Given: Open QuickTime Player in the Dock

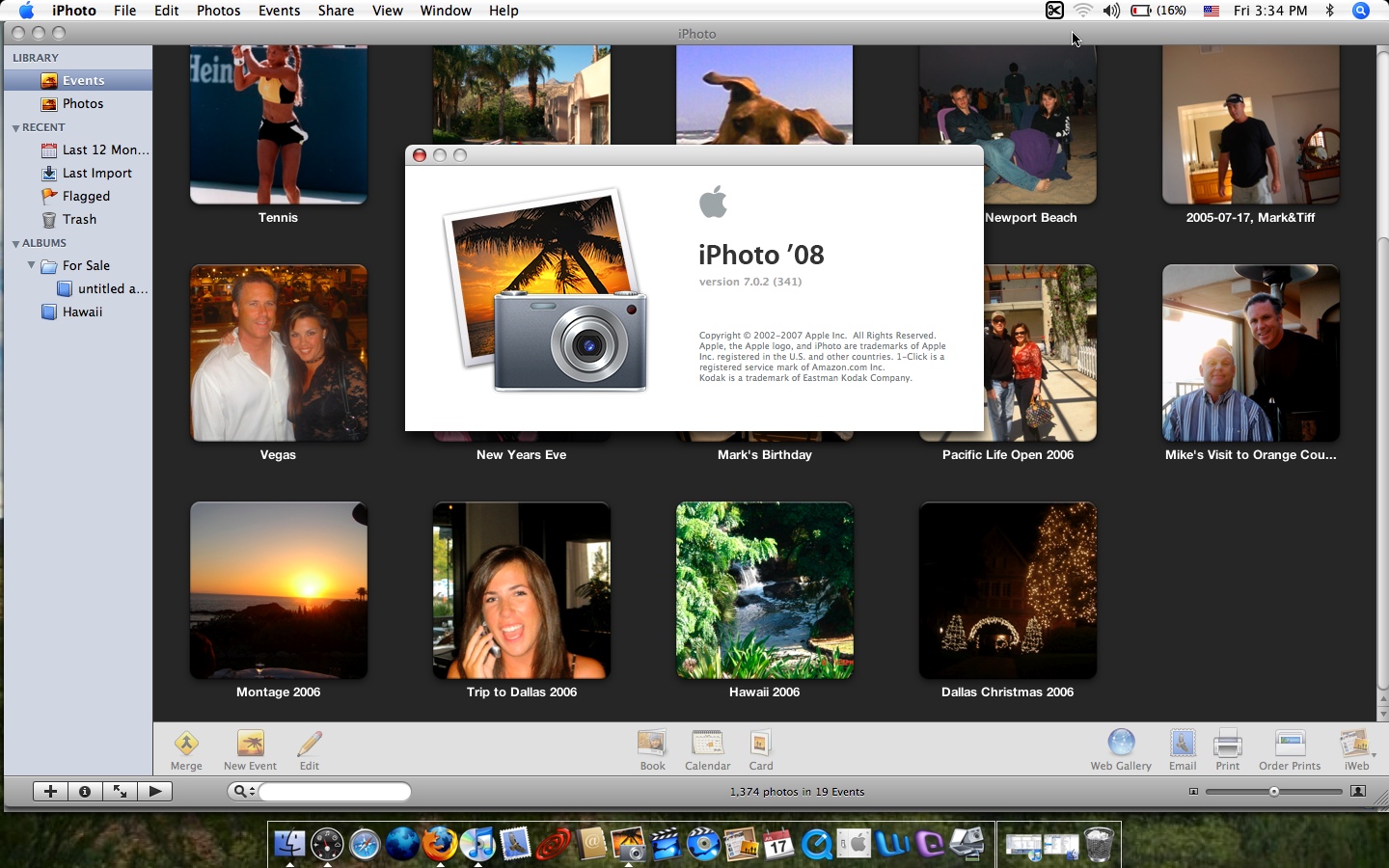Looking at the screenshot, I should click(x=816, y=844).
